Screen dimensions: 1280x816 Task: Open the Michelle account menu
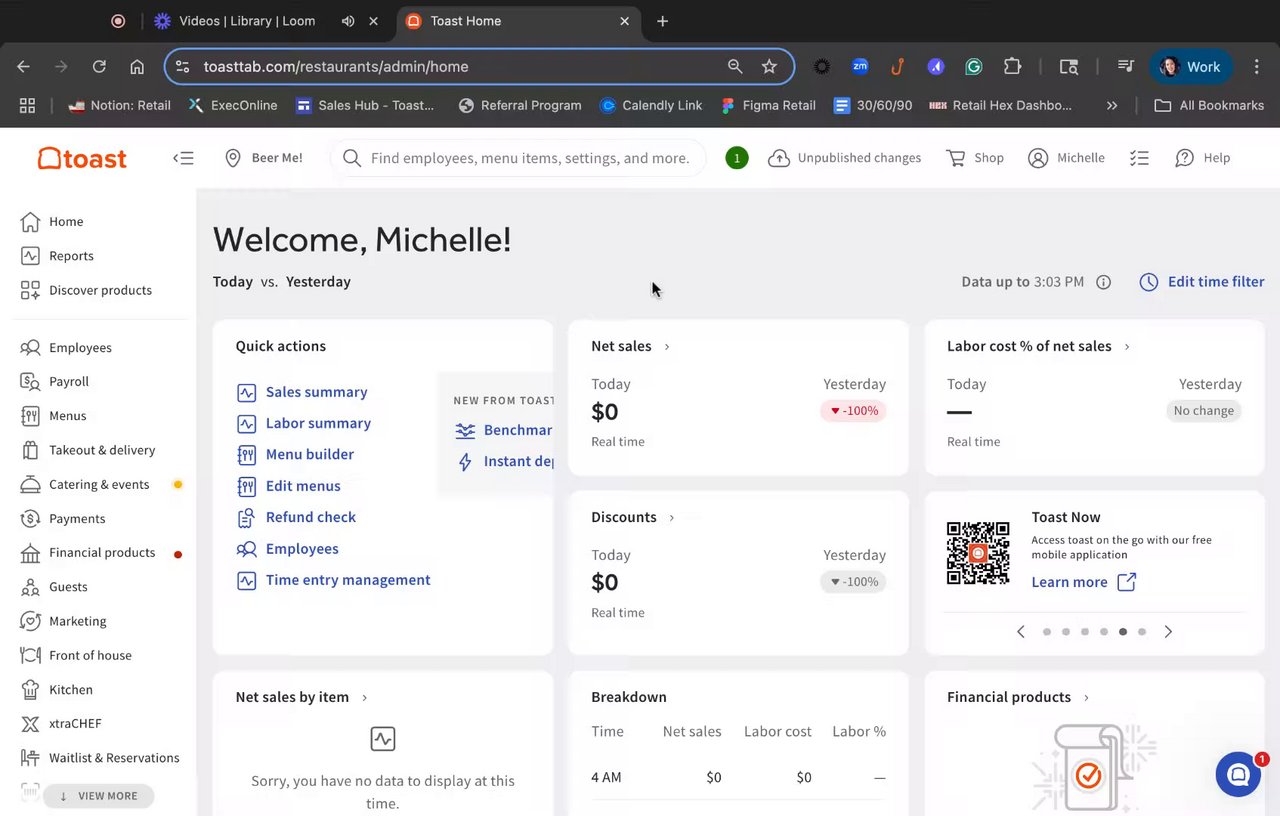(1067, 158)
